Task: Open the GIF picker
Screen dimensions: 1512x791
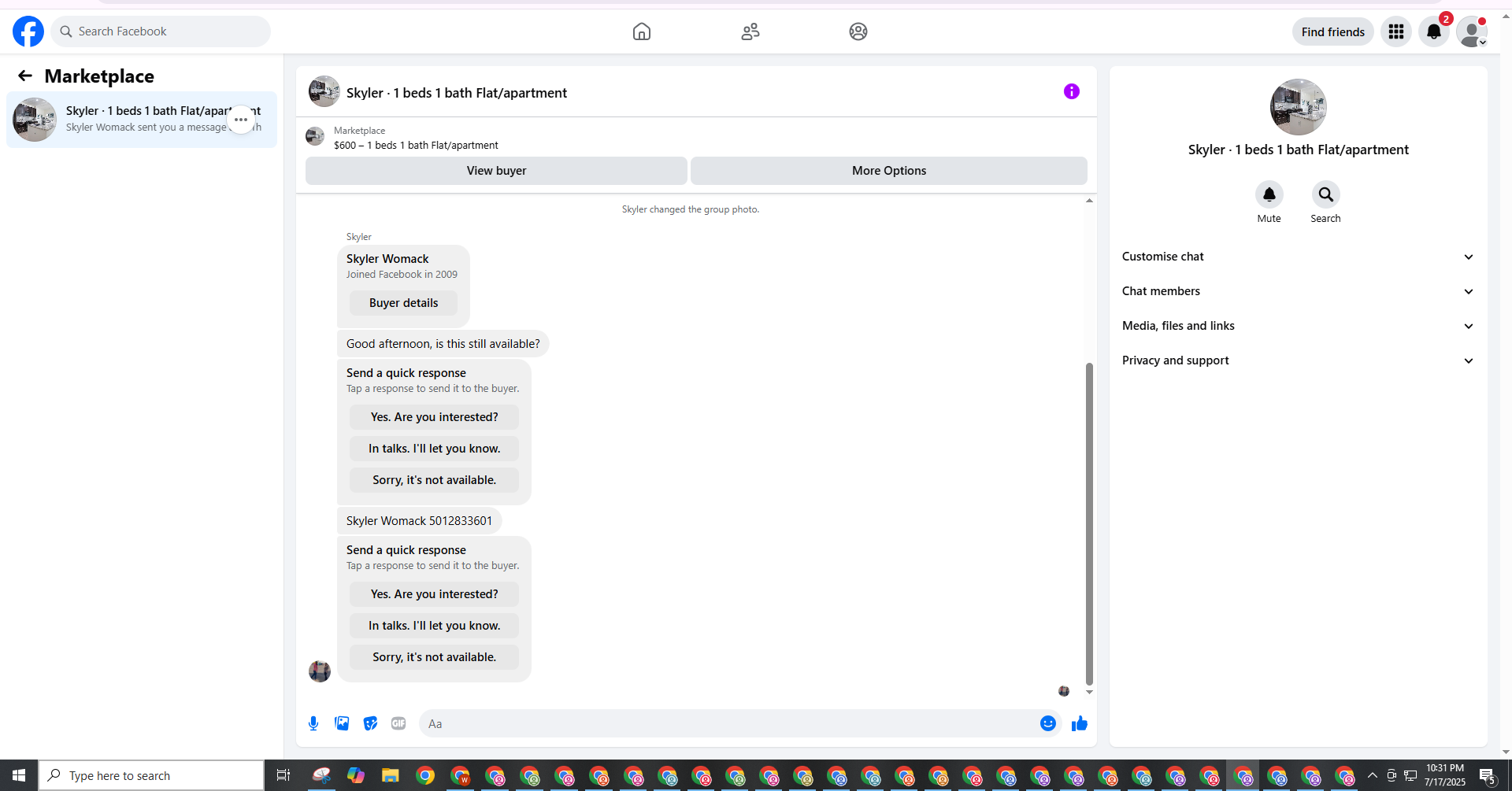Action: 398,723
